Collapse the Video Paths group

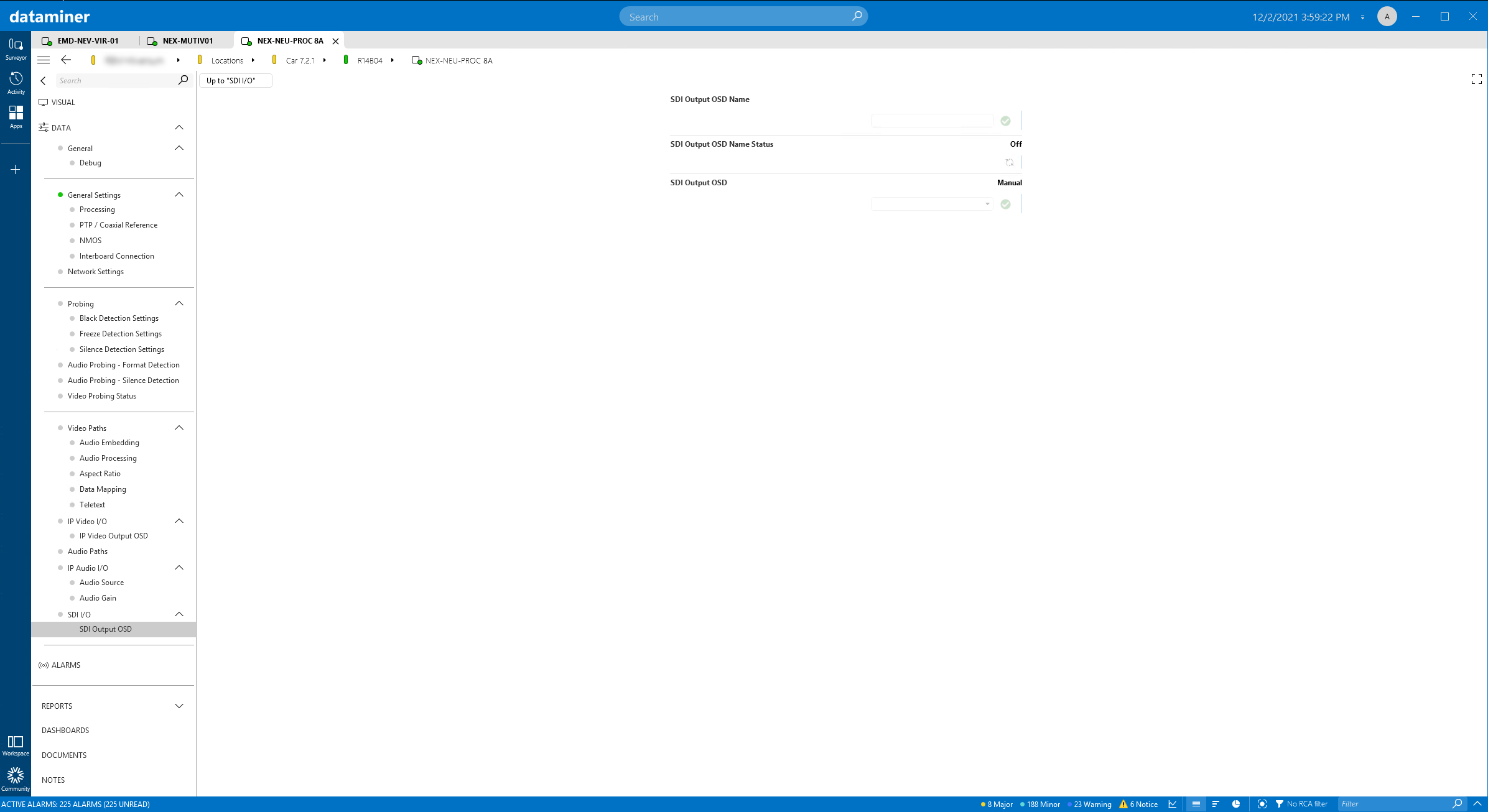pyautogui.click(x=179, y=428)
